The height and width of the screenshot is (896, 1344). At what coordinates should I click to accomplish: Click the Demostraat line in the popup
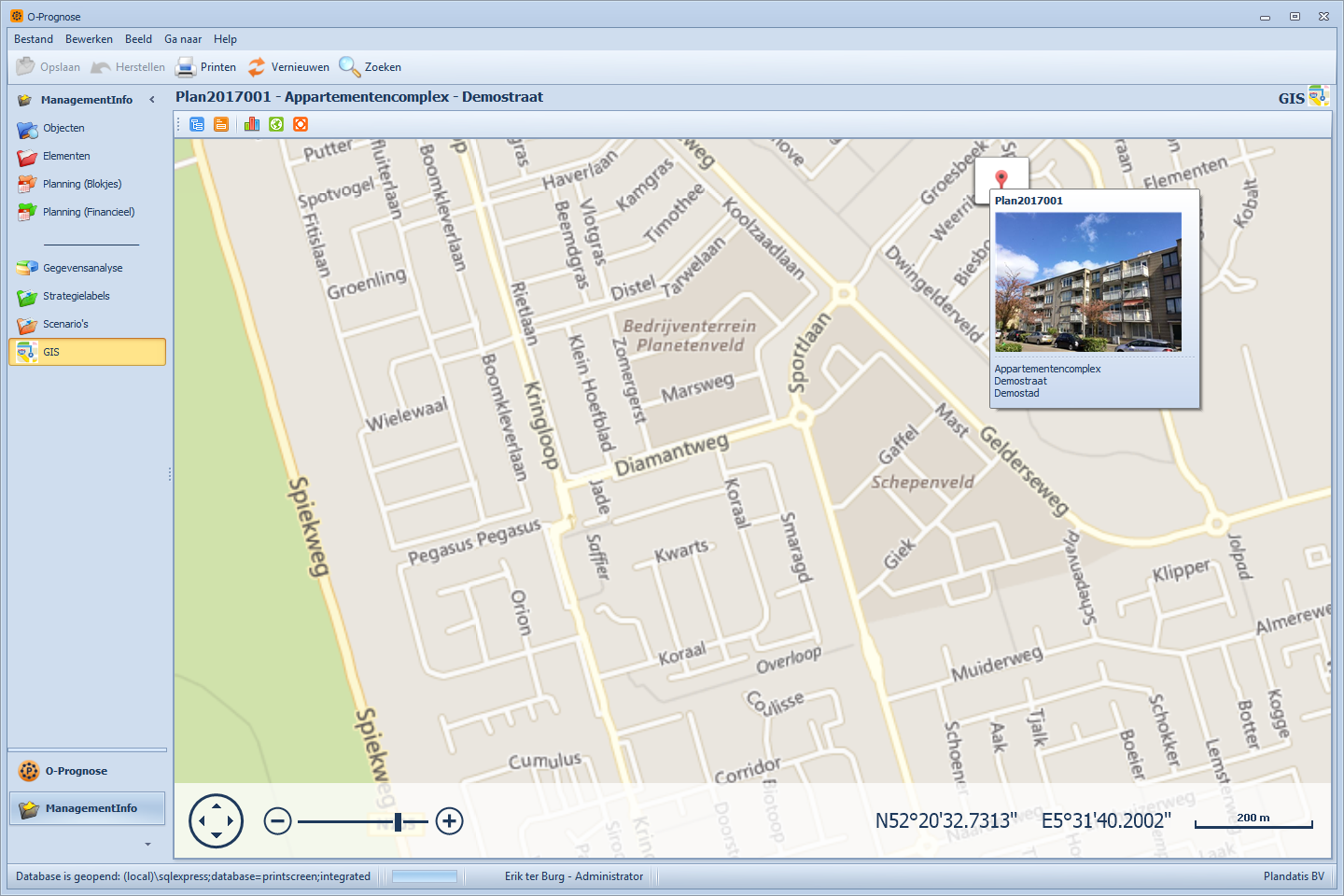coord(1020,381)
